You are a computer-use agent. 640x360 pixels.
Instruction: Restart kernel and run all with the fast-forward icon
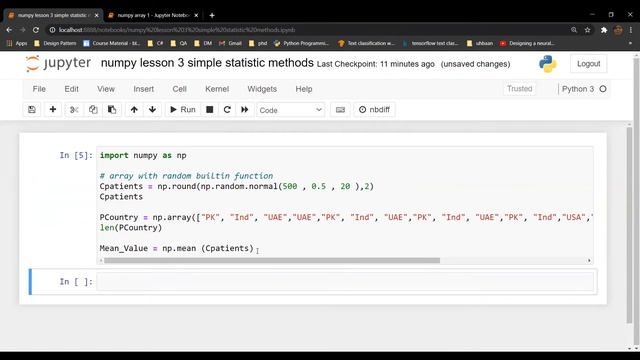click(x=244, y=110)
